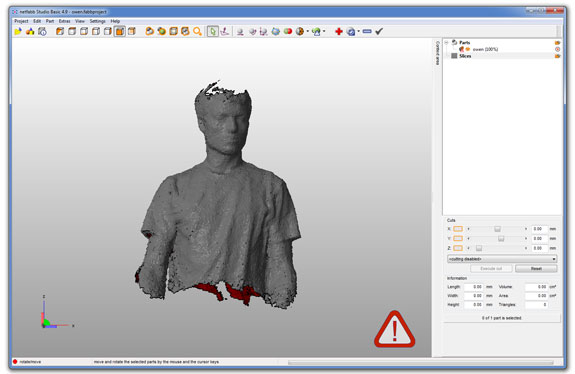Activate the green arrow selection mode tool
This screenshot has height=374, width=575.
coord(213,32)
